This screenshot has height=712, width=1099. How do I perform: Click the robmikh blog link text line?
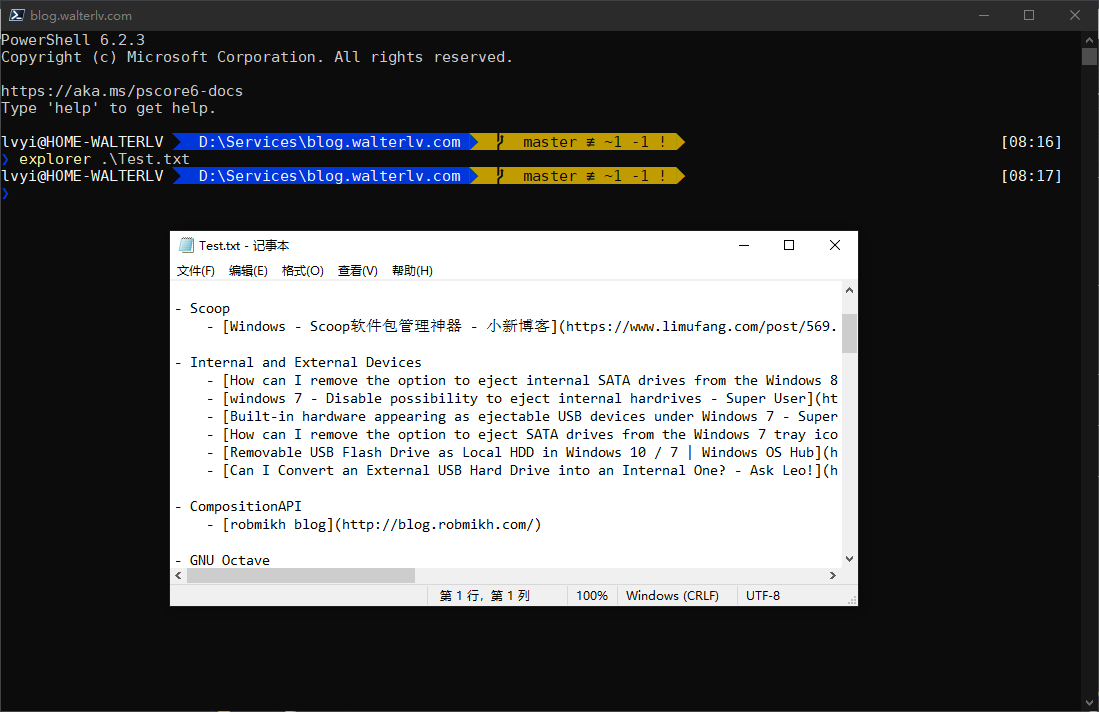pos(380,525)
